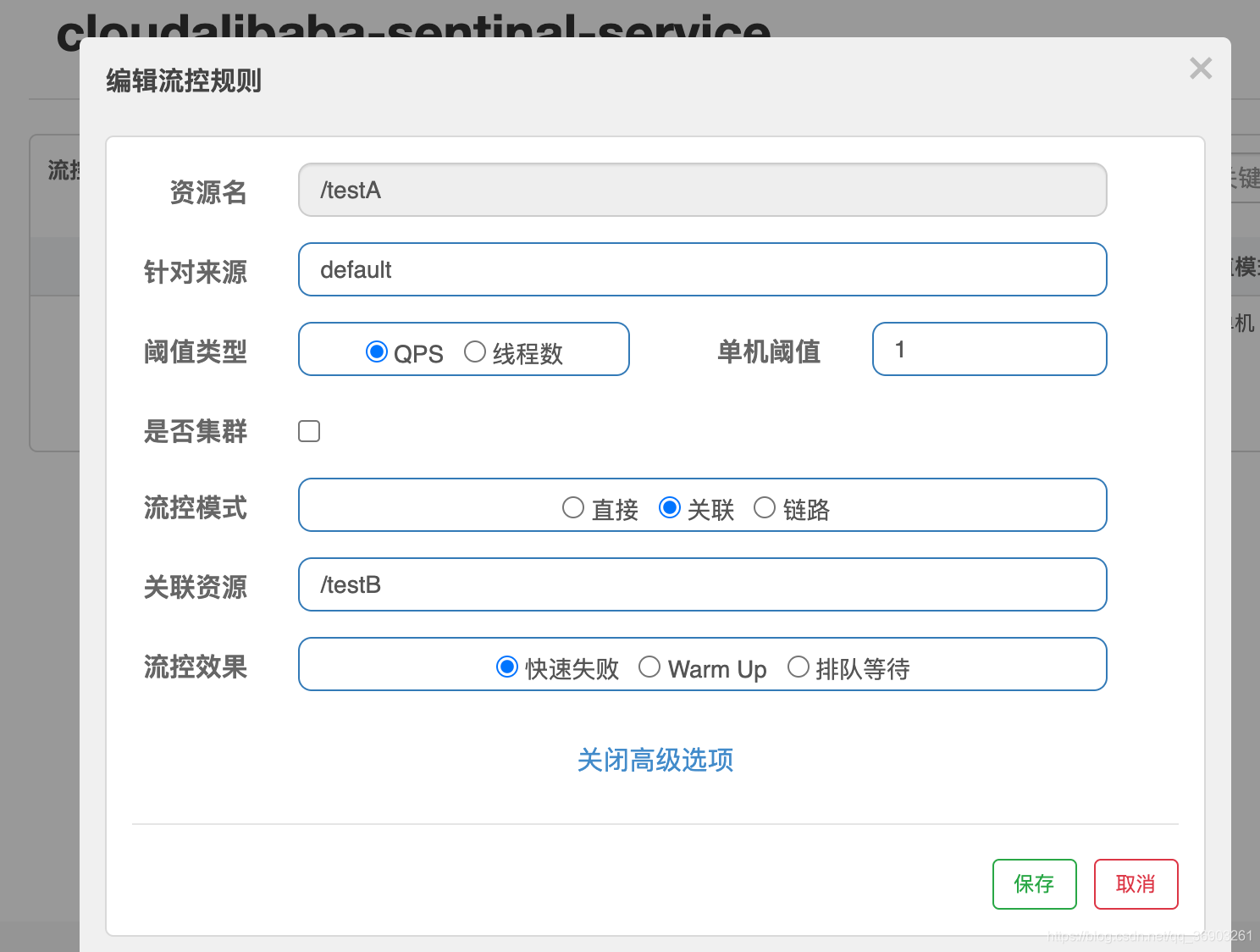The image size is (1260, 952).
Task: Select Warm Up flow control effect
Action: (x=649, y=667)
